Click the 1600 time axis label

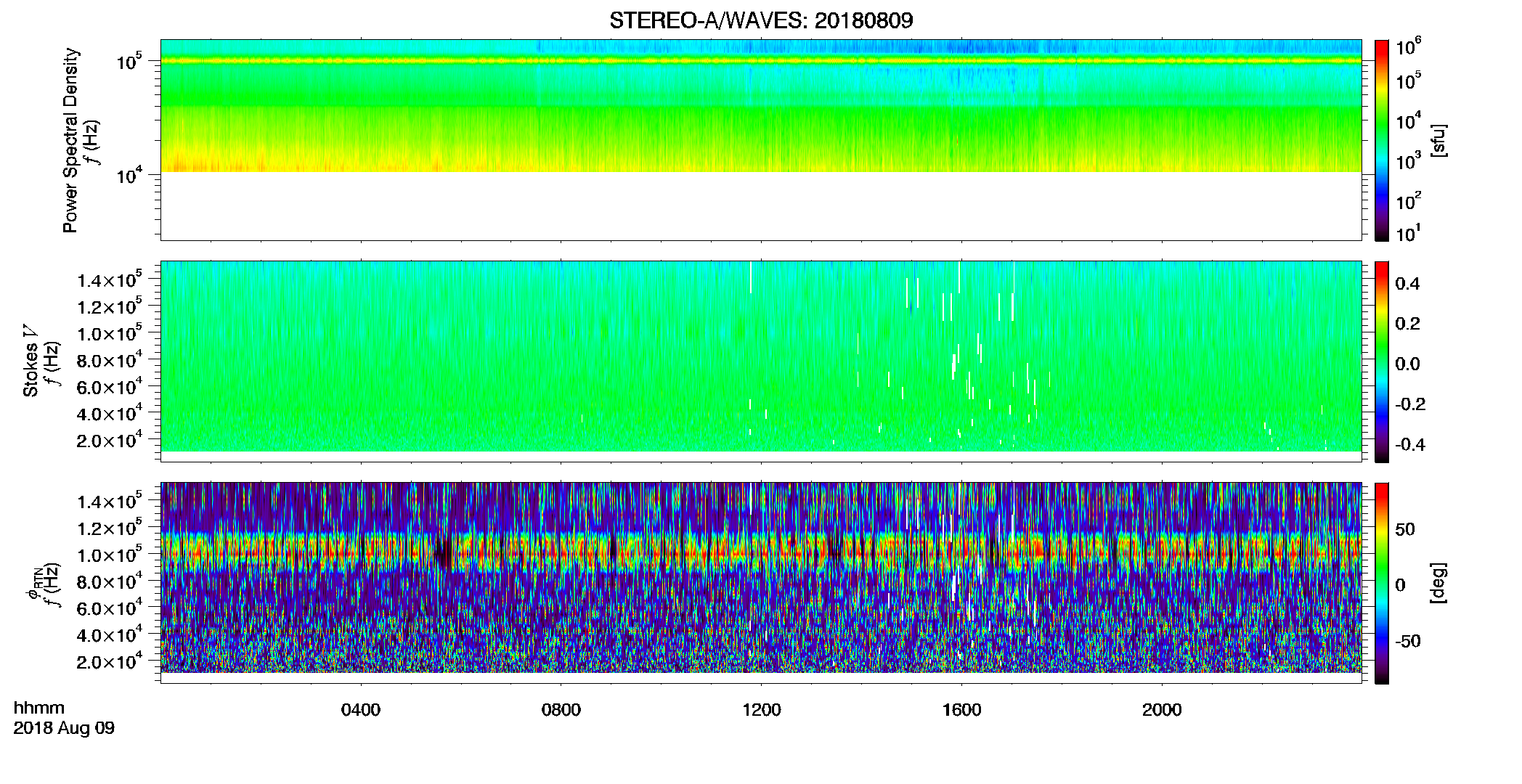pyautogui.click(x=962, y=710)
